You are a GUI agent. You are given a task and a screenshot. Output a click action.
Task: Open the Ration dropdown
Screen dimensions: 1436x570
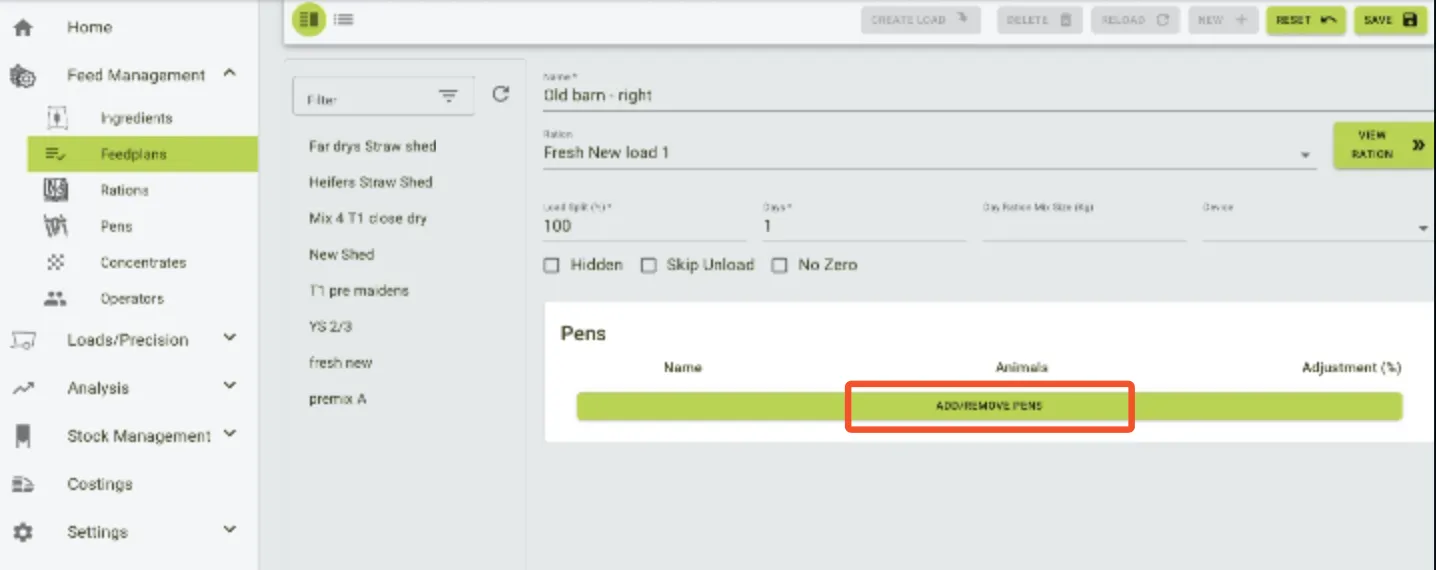click(x=1305, y=155)
